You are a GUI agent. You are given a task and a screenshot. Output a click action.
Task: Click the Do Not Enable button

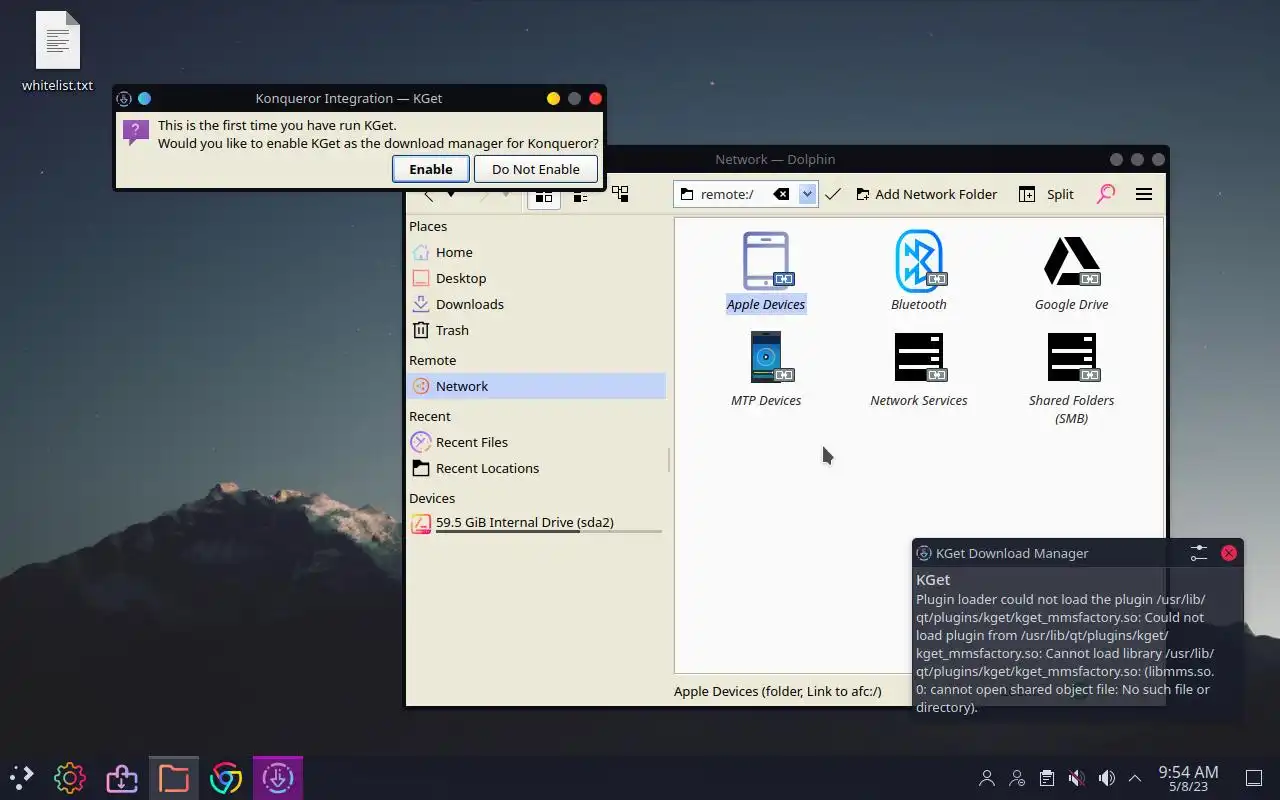(x=536, y=169)
